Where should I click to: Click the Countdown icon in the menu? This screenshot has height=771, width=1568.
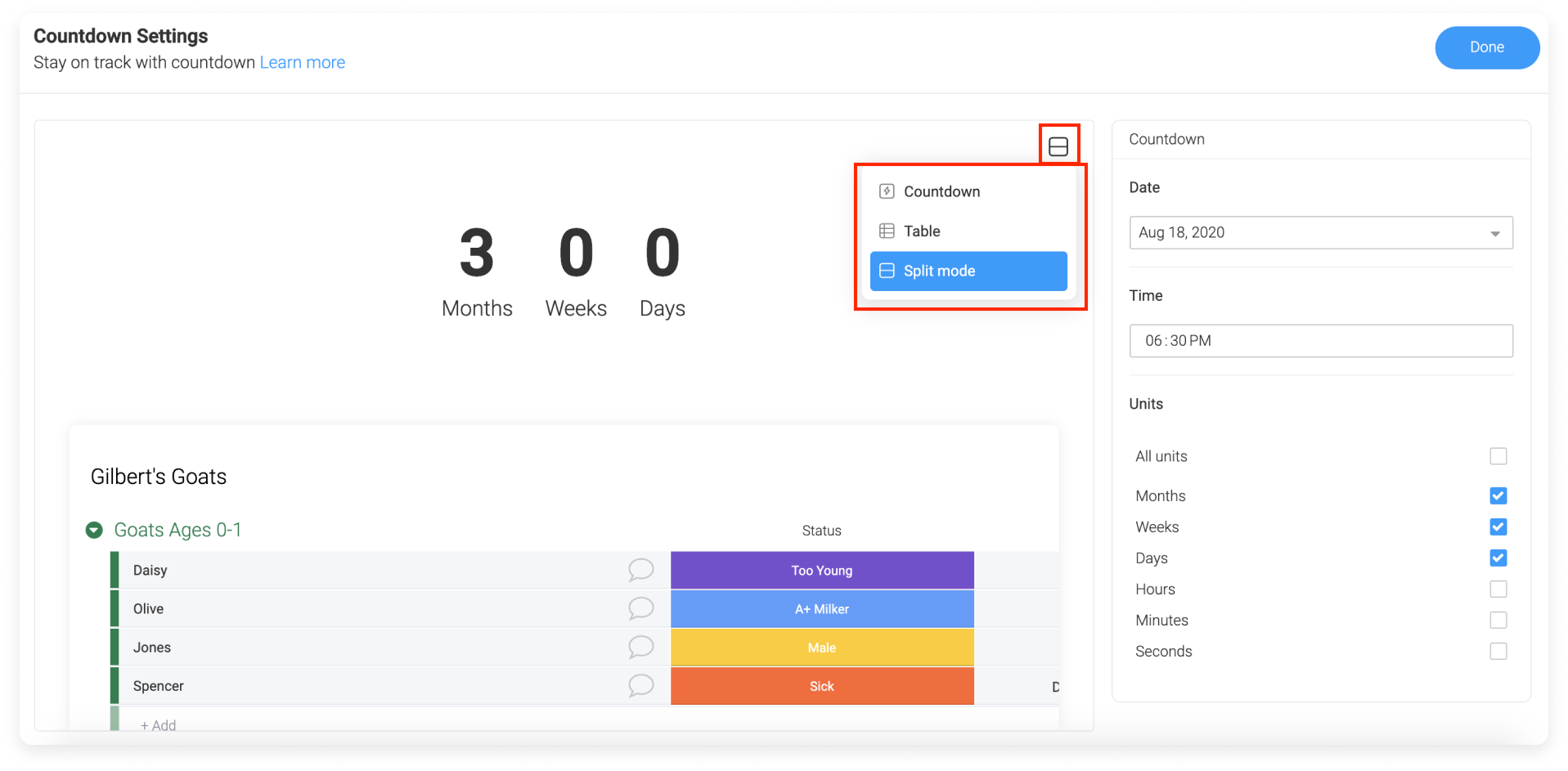(x=887, y=191)
